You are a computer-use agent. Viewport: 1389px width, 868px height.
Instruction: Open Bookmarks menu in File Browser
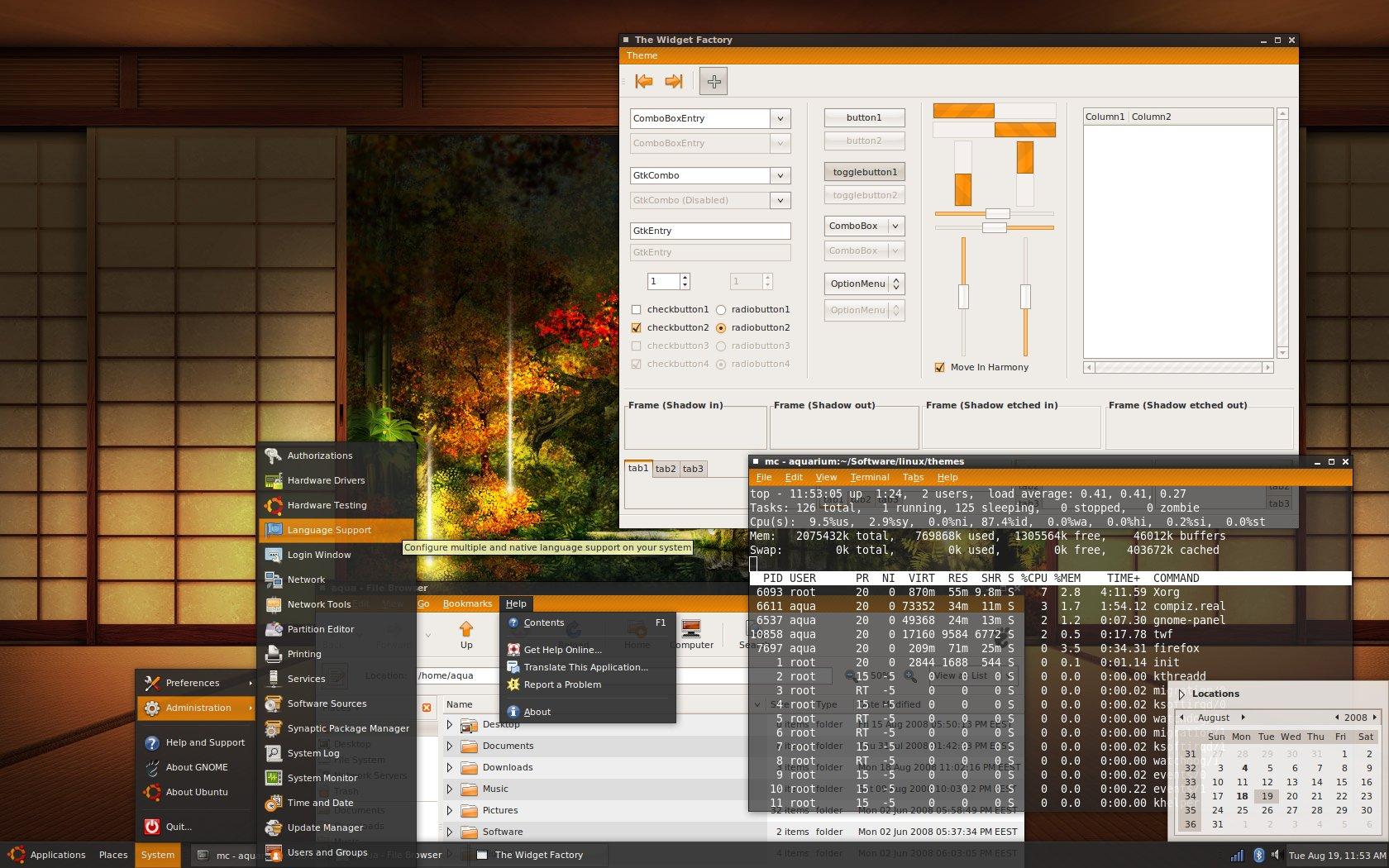tap(467, 603)
